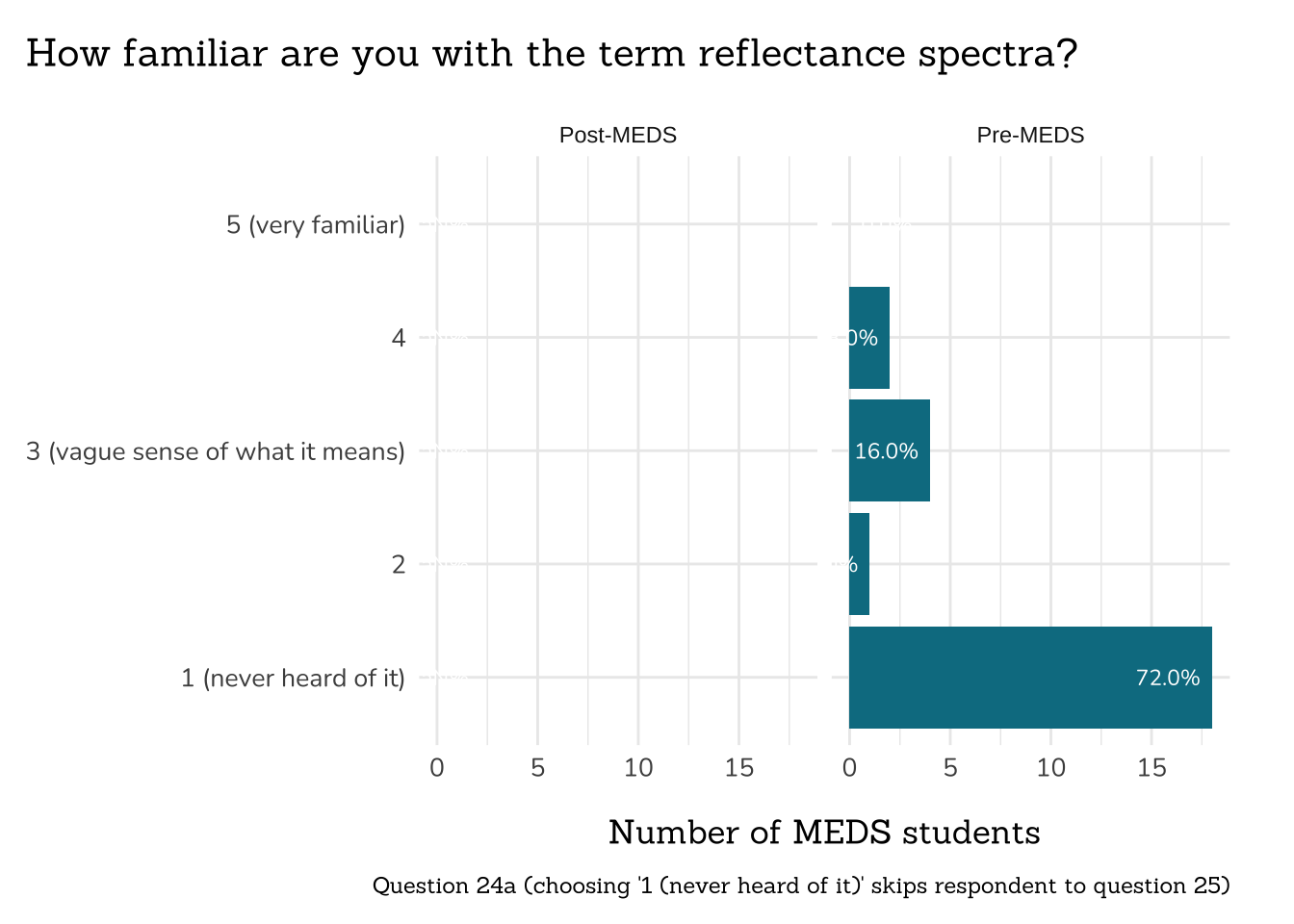The image size is (1294, 924).
Task: Click the '15' tick under Pre-MEDS panel
Action: point(1152,768)
